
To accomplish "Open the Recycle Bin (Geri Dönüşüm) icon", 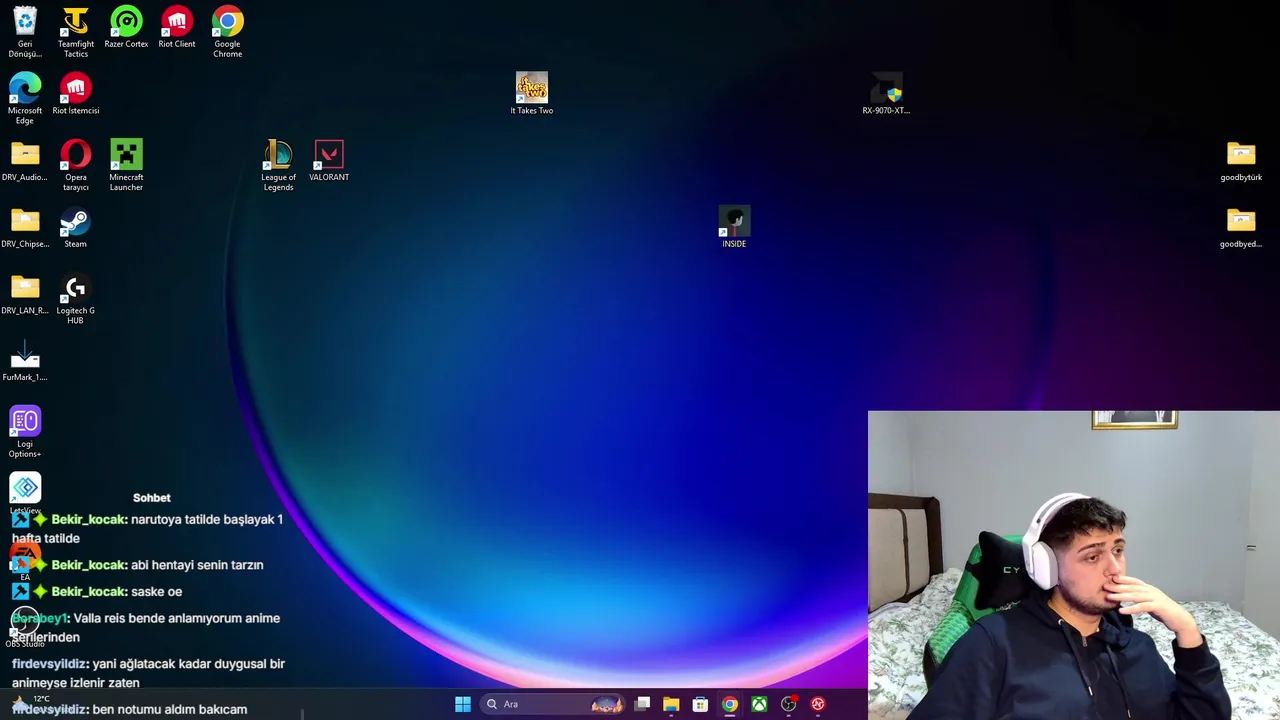I will point(25,32).
